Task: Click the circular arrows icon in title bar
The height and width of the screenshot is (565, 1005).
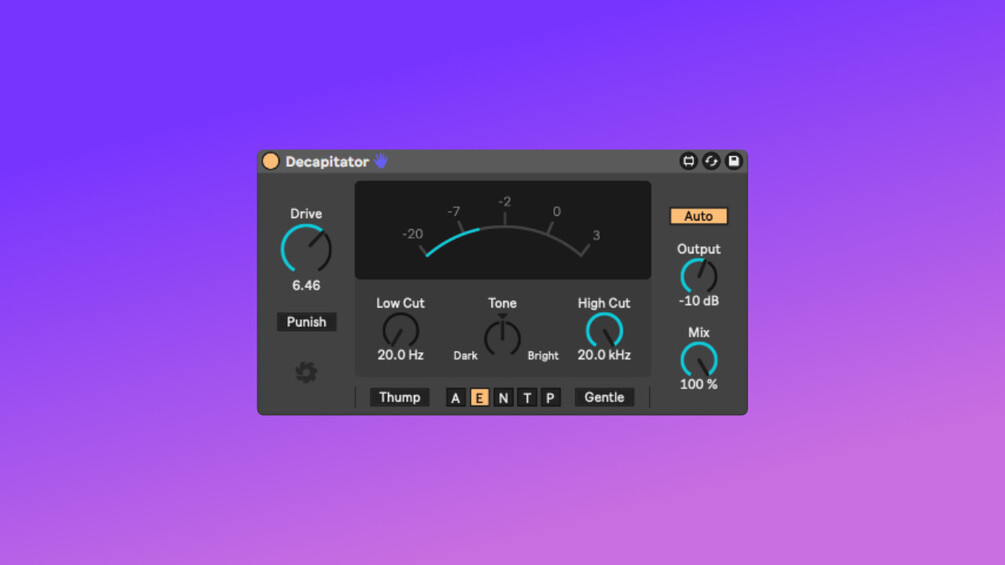Action: point(711,161)
